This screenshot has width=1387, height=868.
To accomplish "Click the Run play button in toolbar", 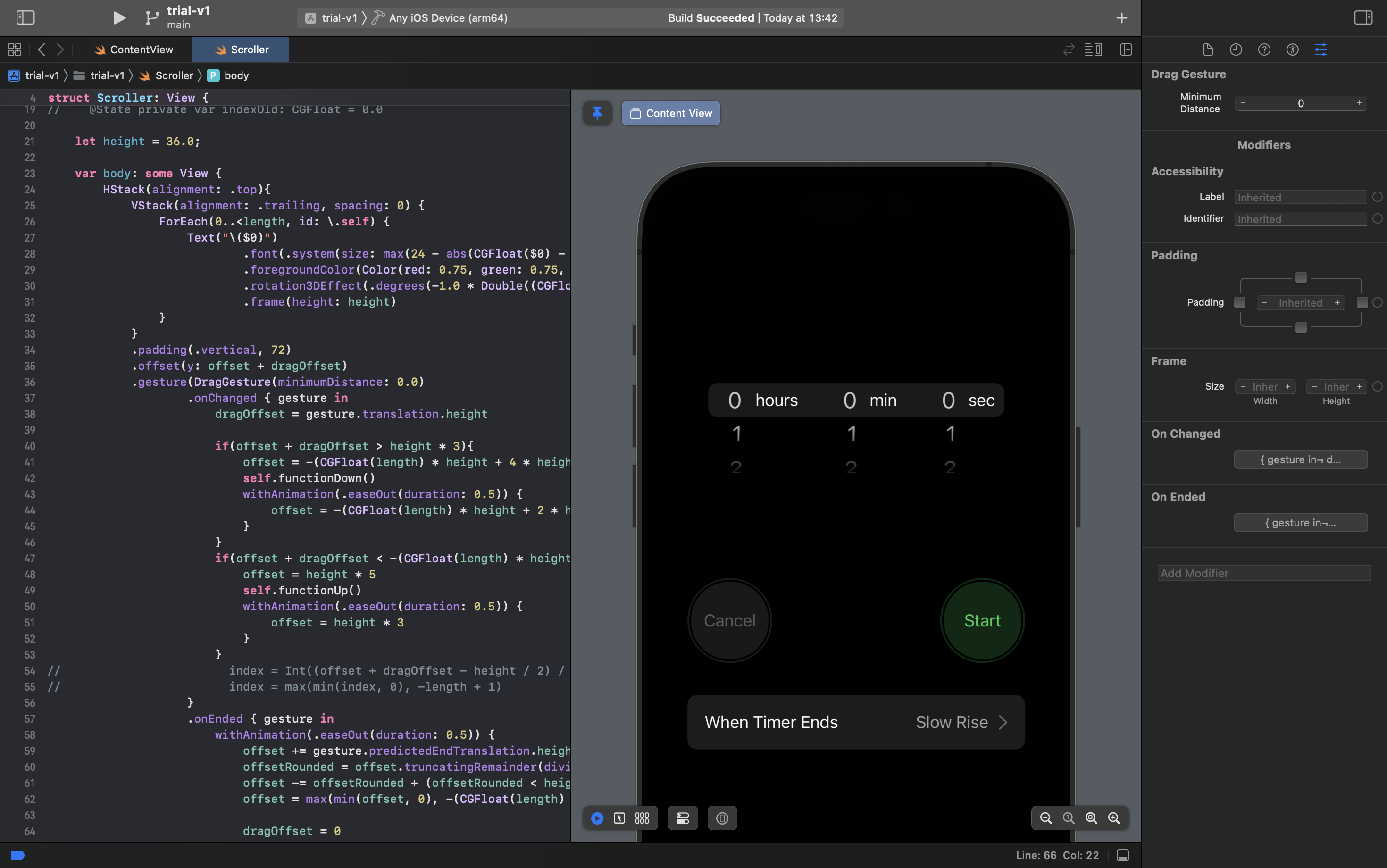I will (119, 18).
